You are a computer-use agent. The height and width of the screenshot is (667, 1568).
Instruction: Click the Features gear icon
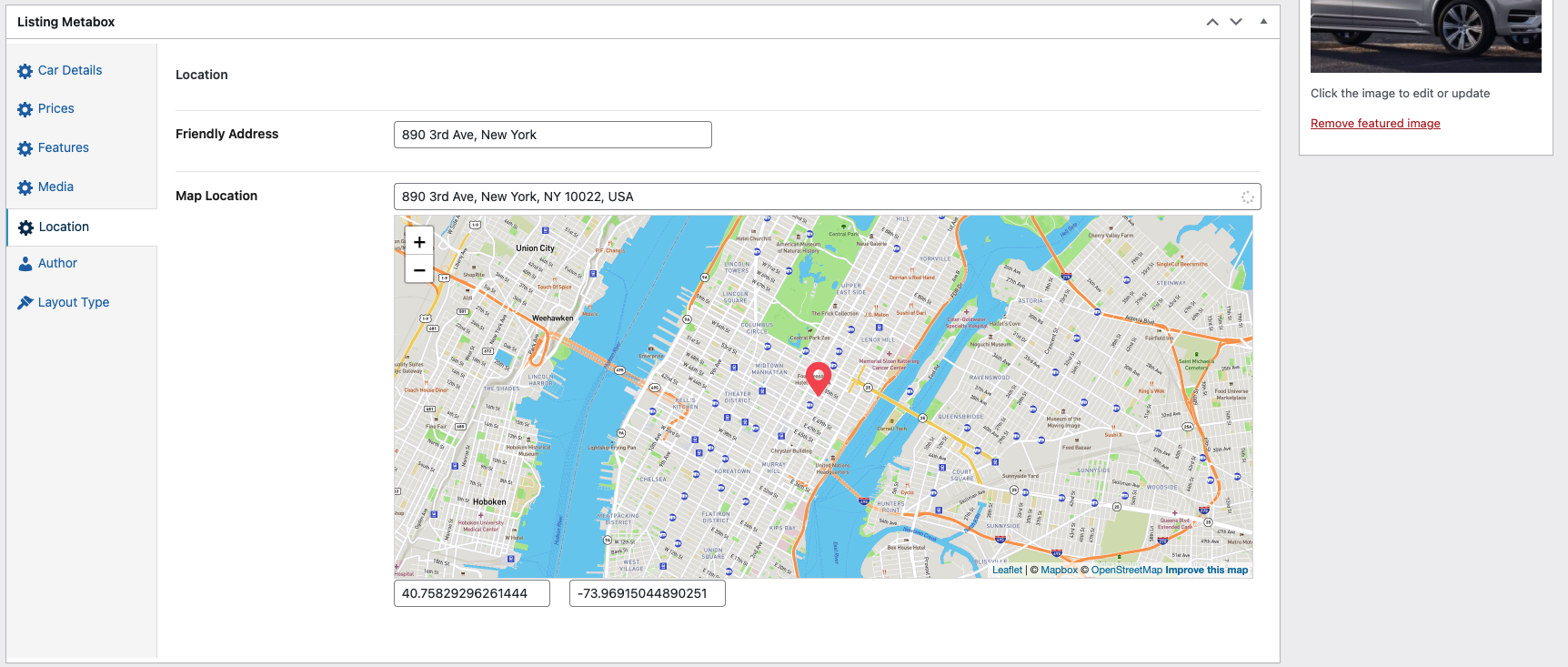pos(25,148)
